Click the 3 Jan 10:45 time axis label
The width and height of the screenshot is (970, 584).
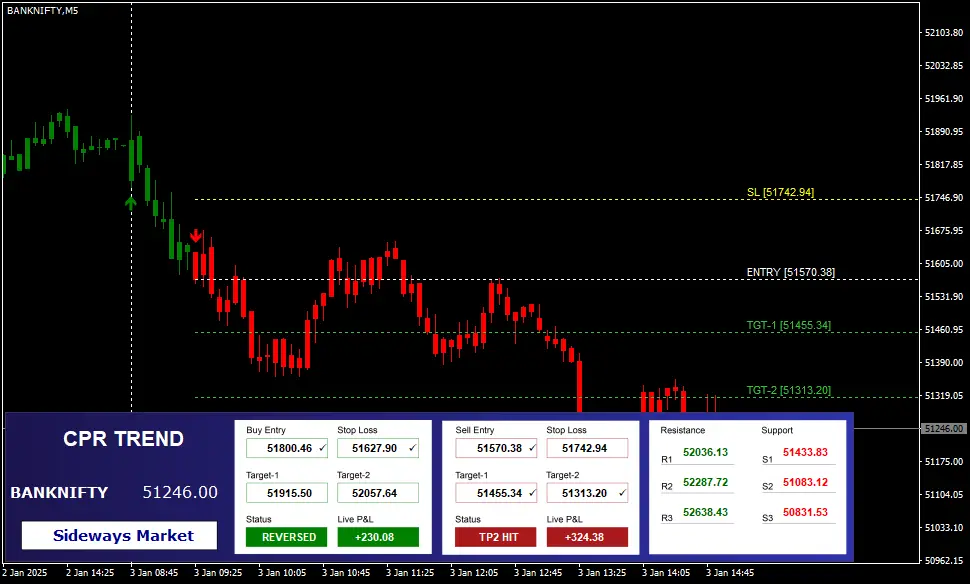346,573
